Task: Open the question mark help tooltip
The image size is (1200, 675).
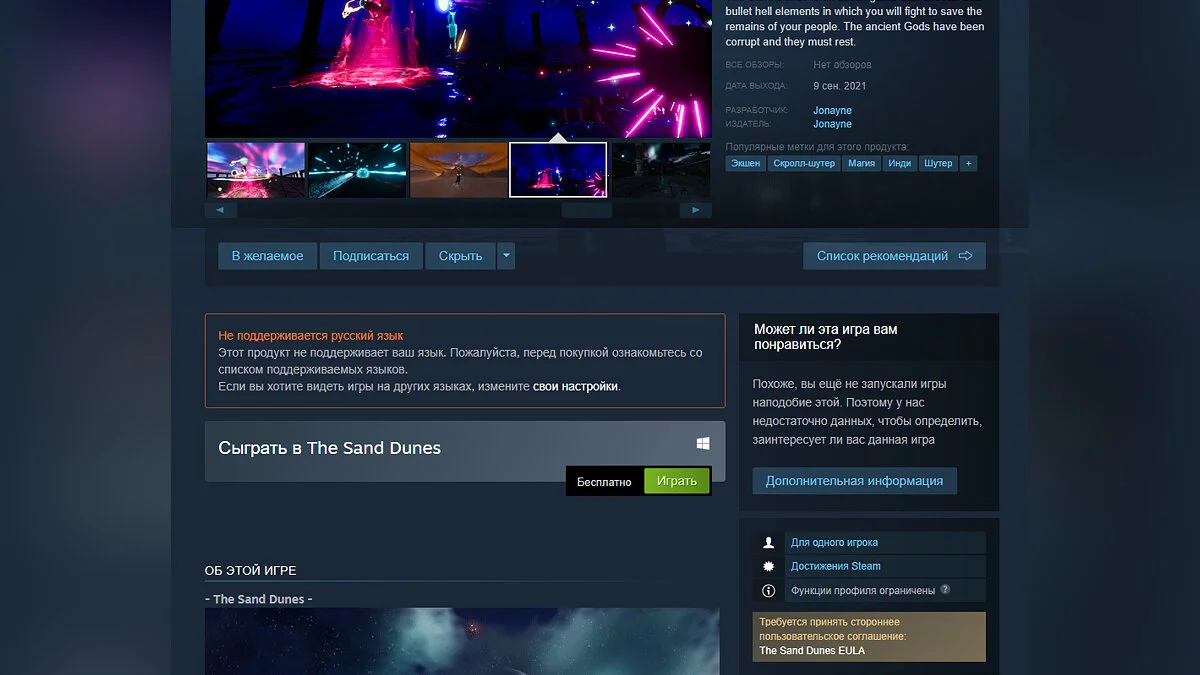Action: tap(945, 589)
